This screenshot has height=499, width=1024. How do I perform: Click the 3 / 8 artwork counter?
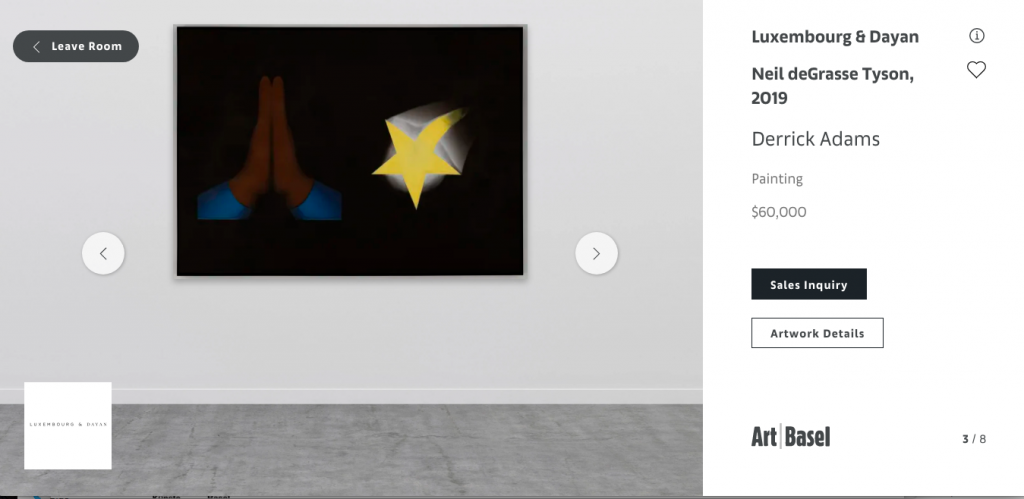(974, 439)
